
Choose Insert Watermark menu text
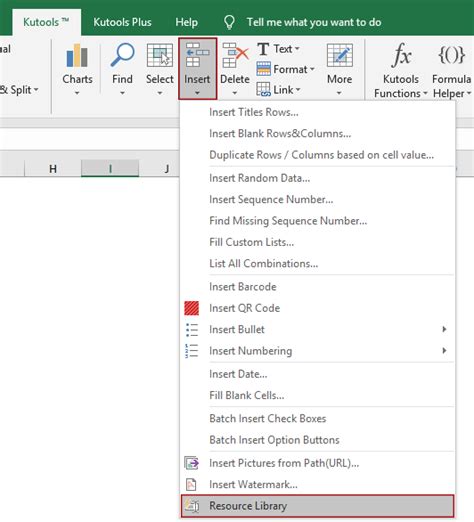pyautogui.click(x=253, y=484)
